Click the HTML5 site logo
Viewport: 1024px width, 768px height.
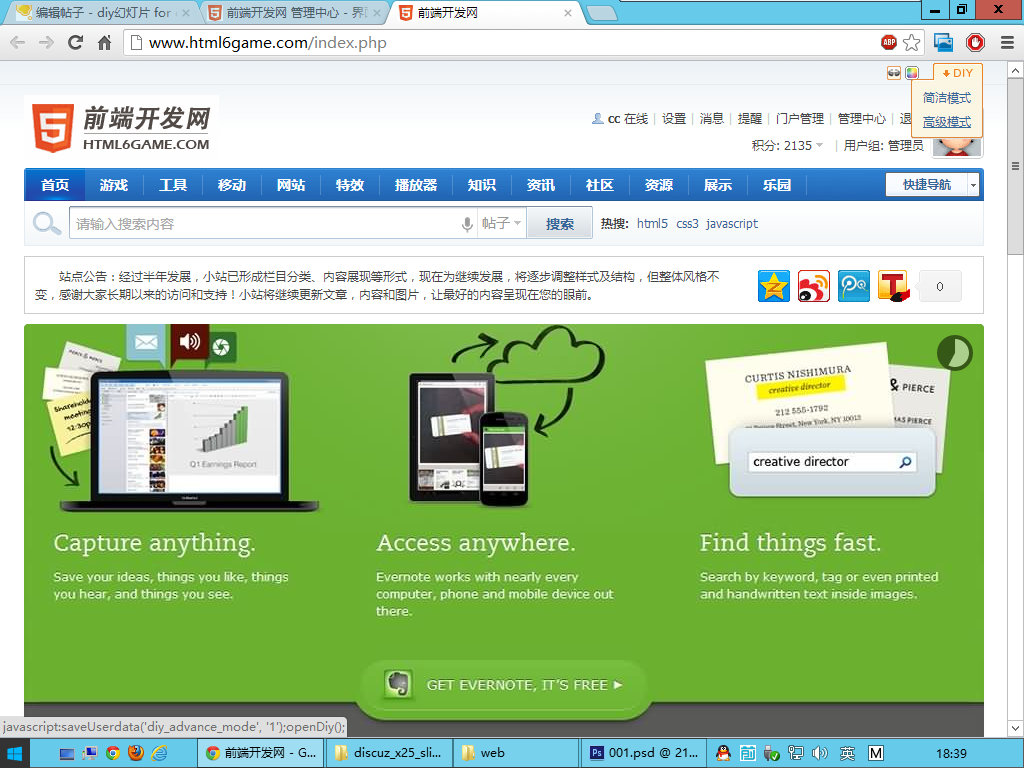[x=121, y=127]
